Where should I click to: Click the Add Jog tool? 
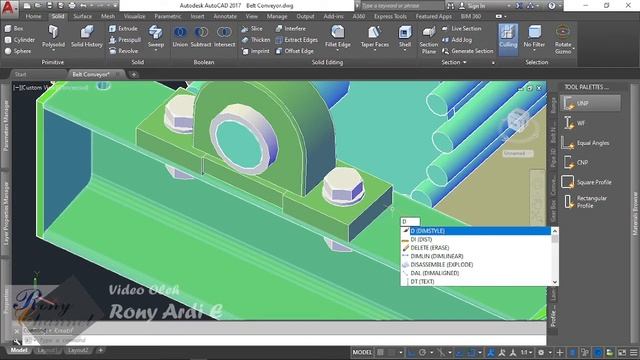coord(457,40)
